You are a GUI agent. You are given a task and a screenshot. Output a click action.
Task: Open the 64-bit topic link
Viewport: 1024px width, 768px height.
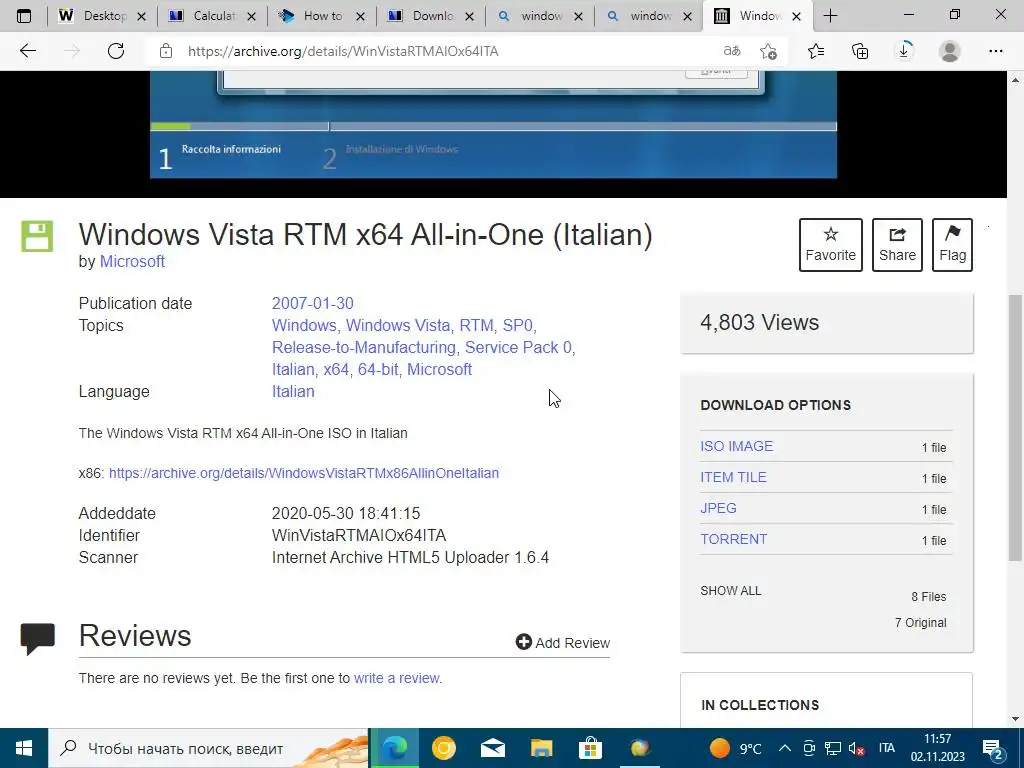[378, 370]
